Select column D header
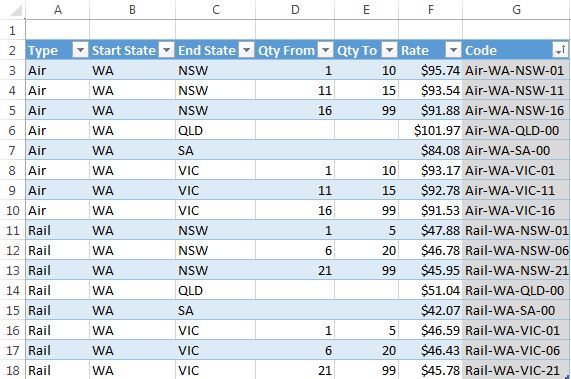The image size is (571, 379). pyautogui.click(x=295, y=10)
